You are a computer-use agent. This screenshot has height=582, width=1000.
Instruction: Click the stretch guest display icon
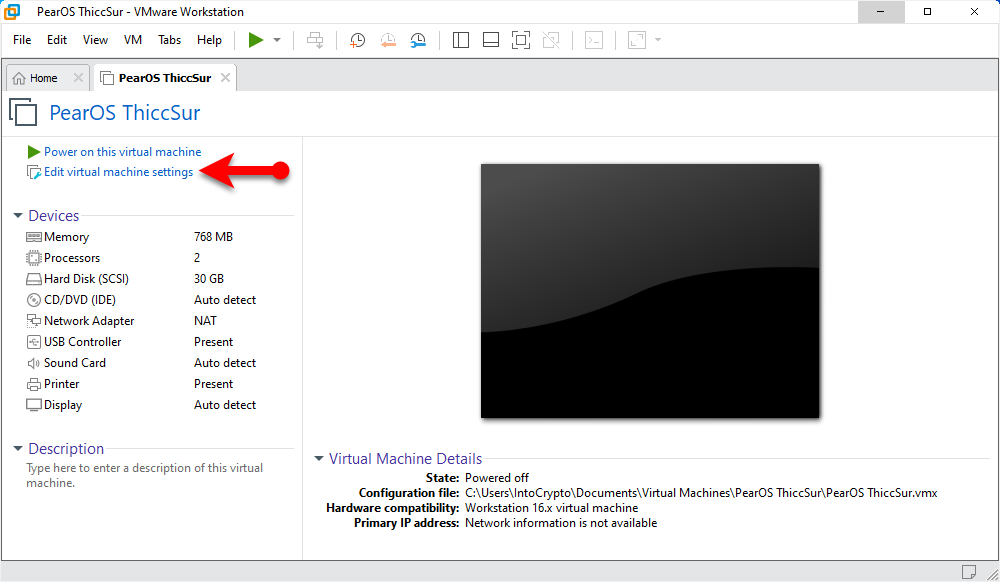pos(637,40)
